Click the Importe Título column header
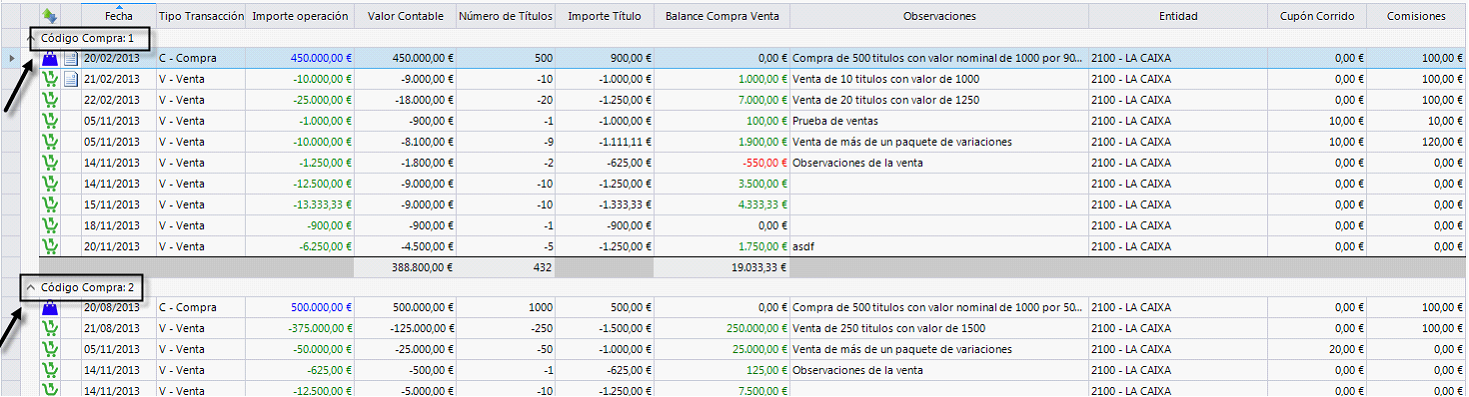The width and height of the screenshot is (1469, 397). click(x=604, y=16)
